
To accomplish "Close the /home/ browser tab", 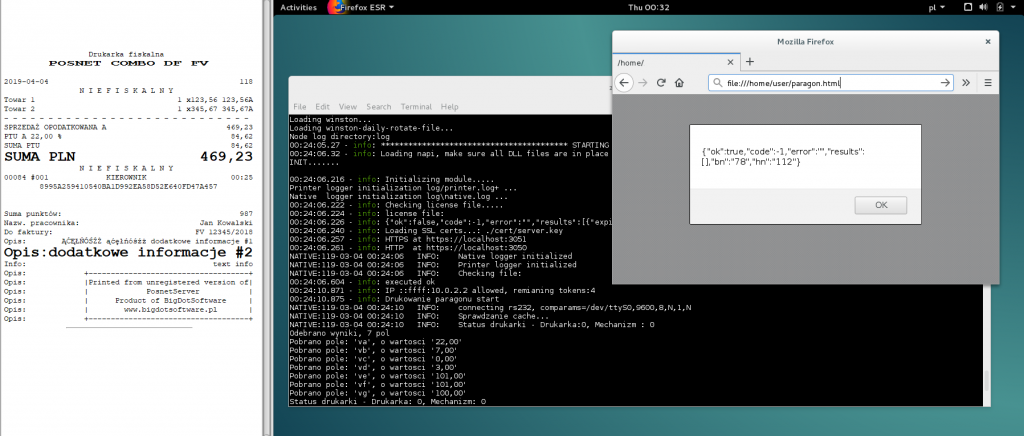I will [731, 62].
